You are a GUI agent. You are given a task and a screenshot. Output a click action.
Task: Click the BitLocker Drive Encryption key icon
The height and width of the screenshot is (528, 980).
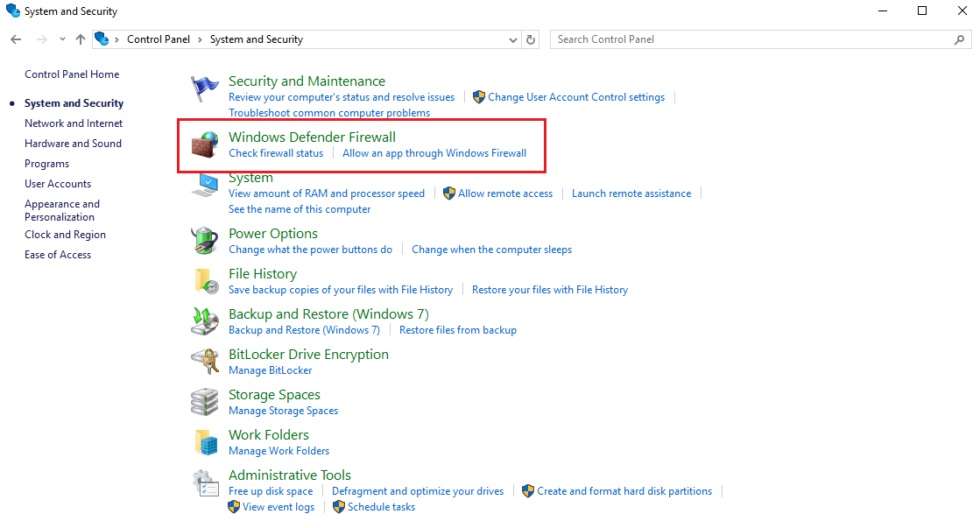pyautogui.click(x=205, y=361)
